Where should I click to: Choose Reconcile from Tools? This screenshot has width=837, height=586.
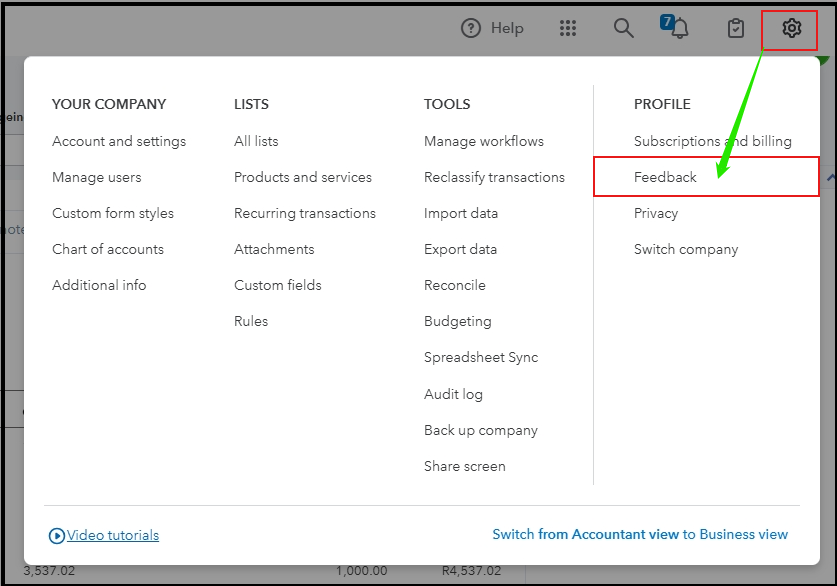[455, 285]
